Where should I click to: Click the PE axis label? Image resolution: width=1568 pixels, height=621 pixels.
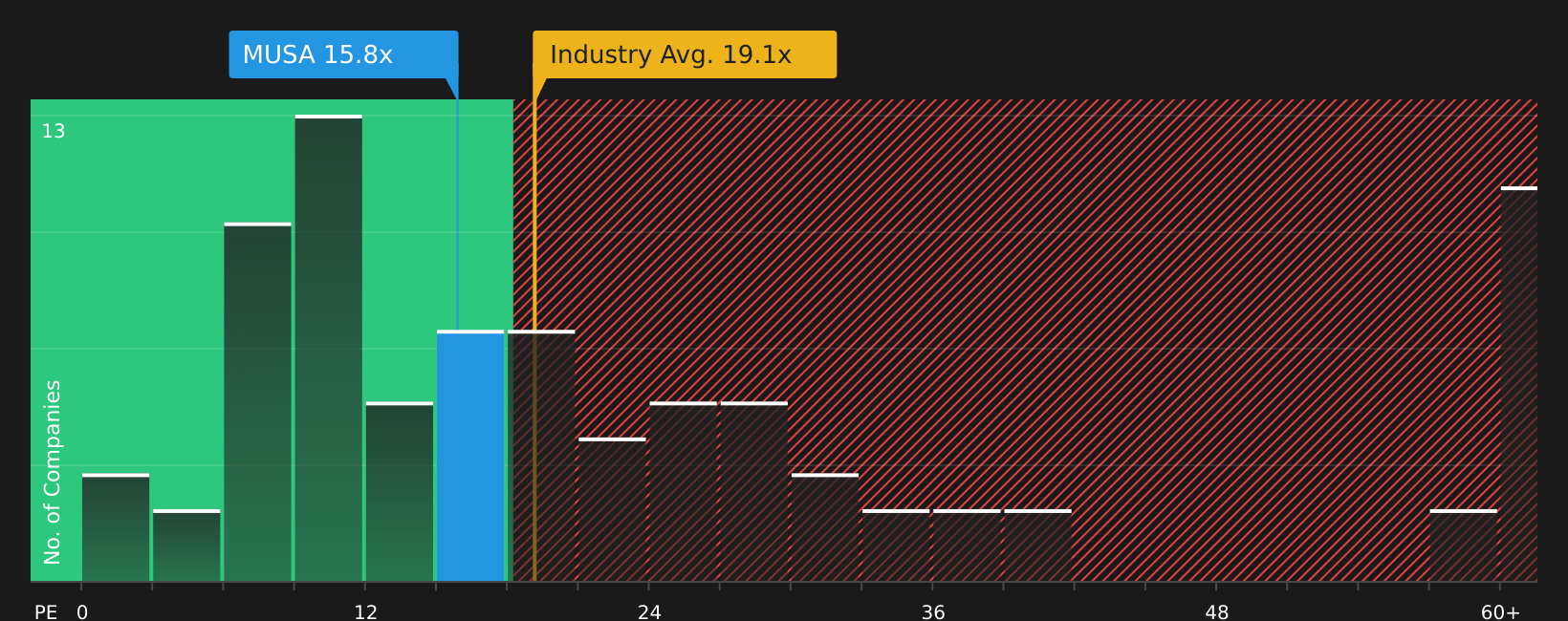coord(46,612)
